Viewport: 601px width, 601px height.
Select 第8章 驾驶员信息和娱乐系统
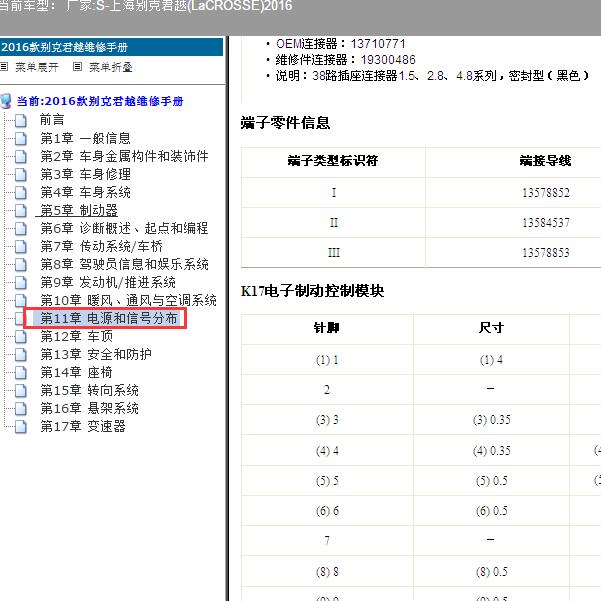(124, 264)
